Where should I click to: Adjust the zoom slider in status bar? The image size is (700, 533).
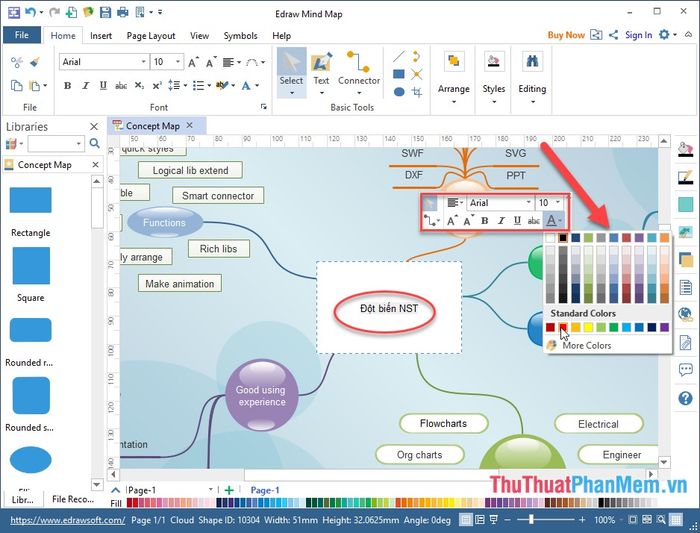[531, 520]
